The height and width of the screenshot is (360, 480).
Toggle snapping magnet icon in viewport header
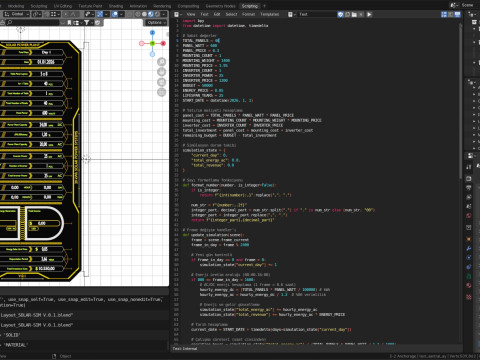(47, 14)
